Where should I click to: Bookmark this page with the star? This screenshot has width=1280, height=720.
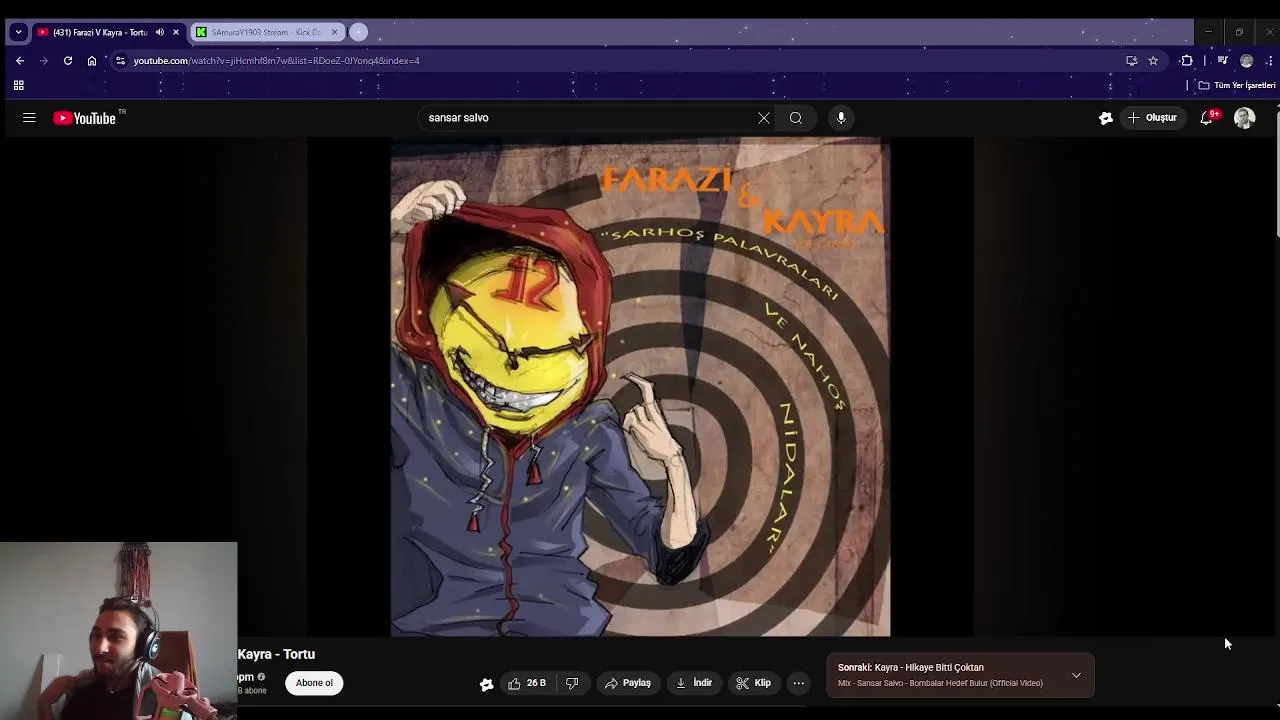click(x=1153, y=60)
